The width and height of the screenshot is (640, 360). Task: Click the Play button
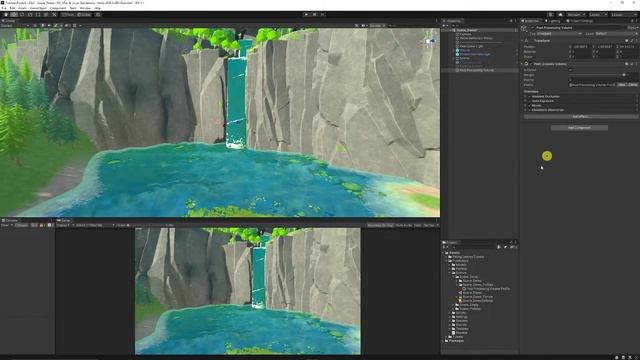point(306,15)
